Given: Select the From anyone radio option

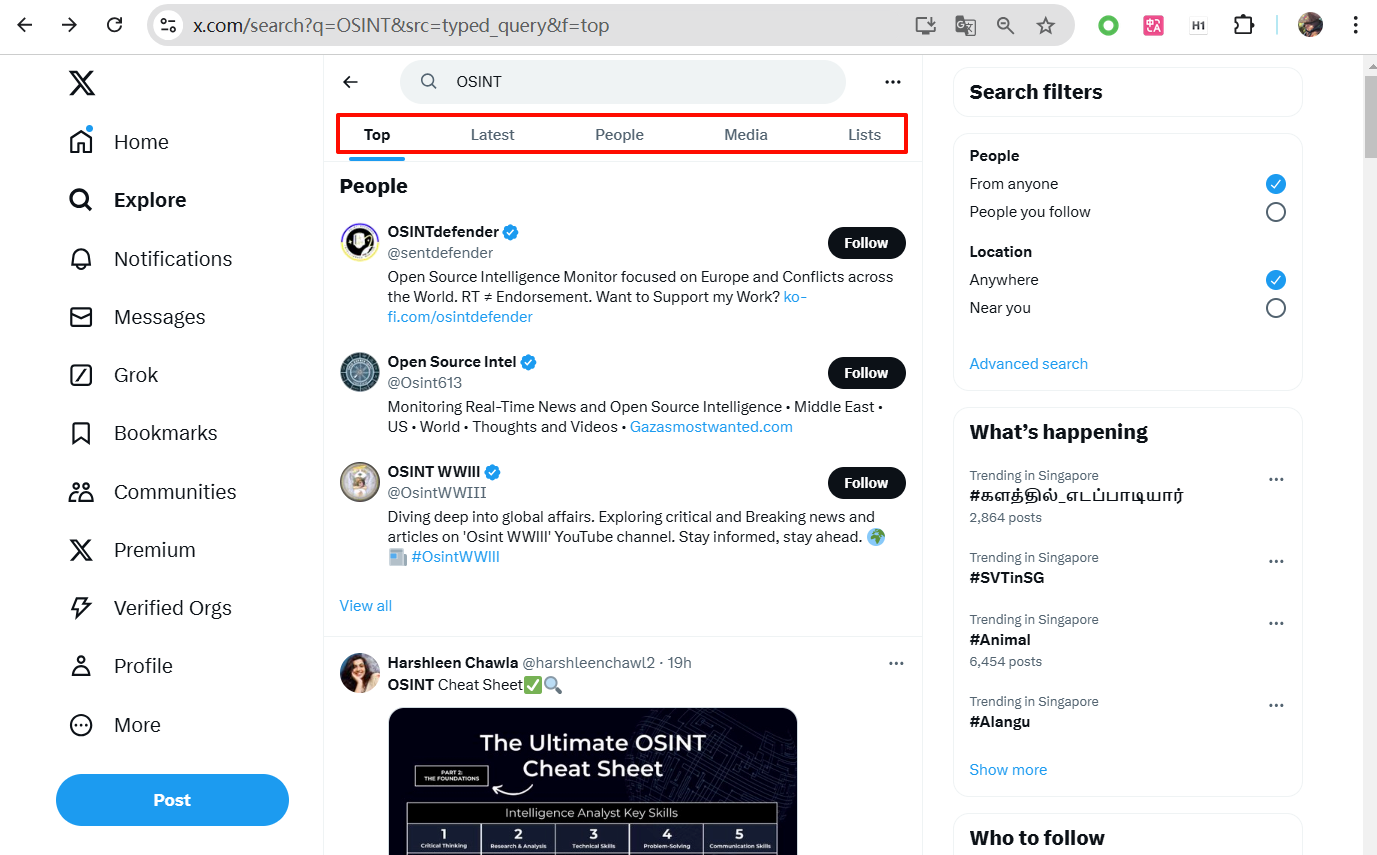Looking at the screenshot, I should point(1275,184).
